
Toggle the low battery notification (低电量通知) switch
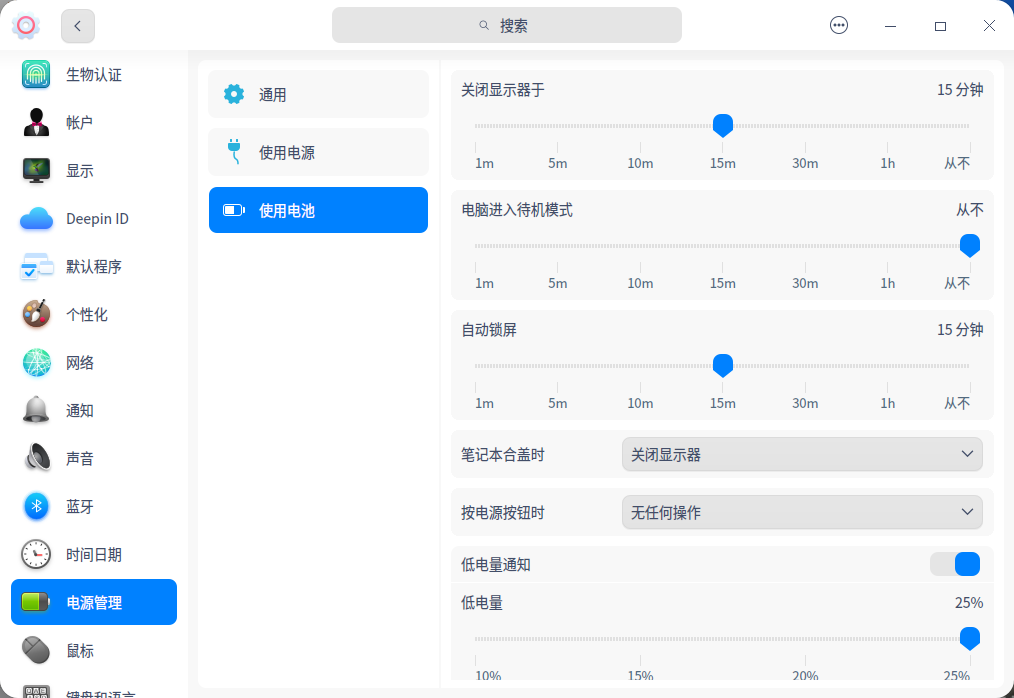click(x=955, y=565)
